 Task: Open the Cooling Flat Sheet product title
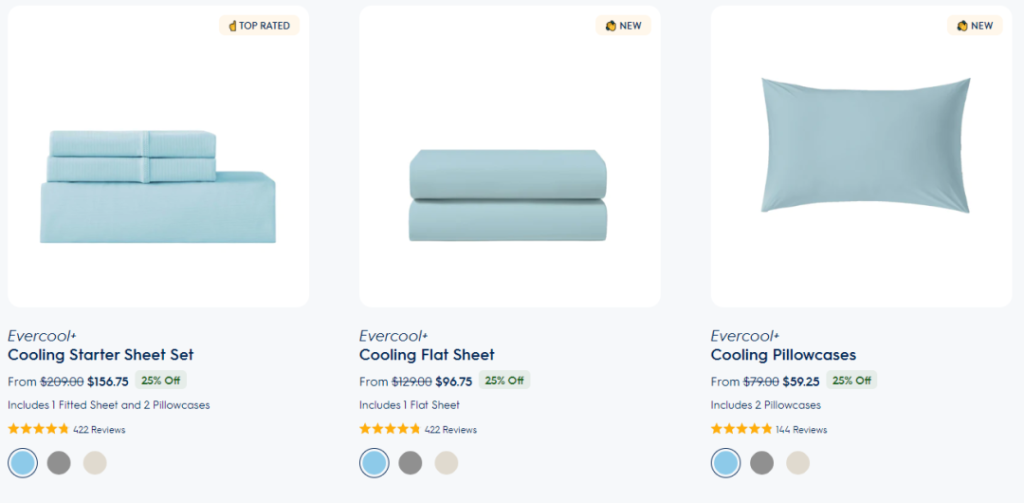click(427, 355)
